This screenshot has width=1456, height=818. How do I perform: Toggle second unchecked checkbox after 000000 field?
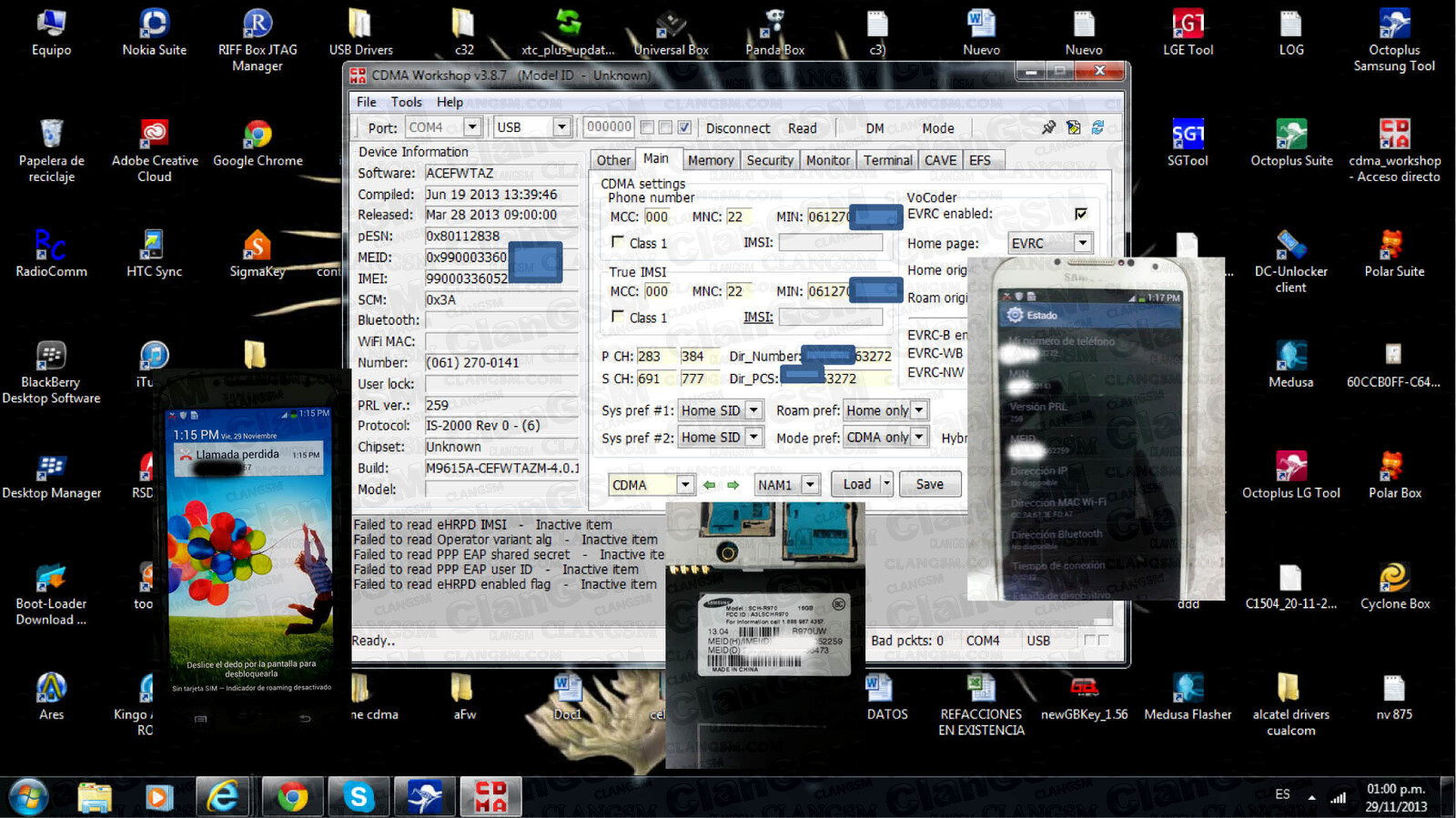click(665, 127)
